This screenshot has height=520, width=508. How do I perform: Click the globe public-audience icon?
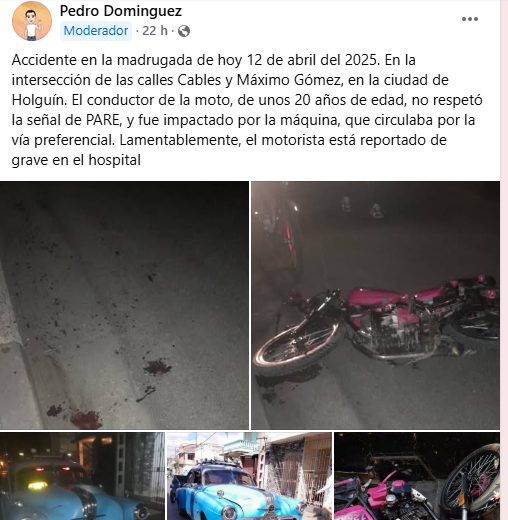point(184,31)
